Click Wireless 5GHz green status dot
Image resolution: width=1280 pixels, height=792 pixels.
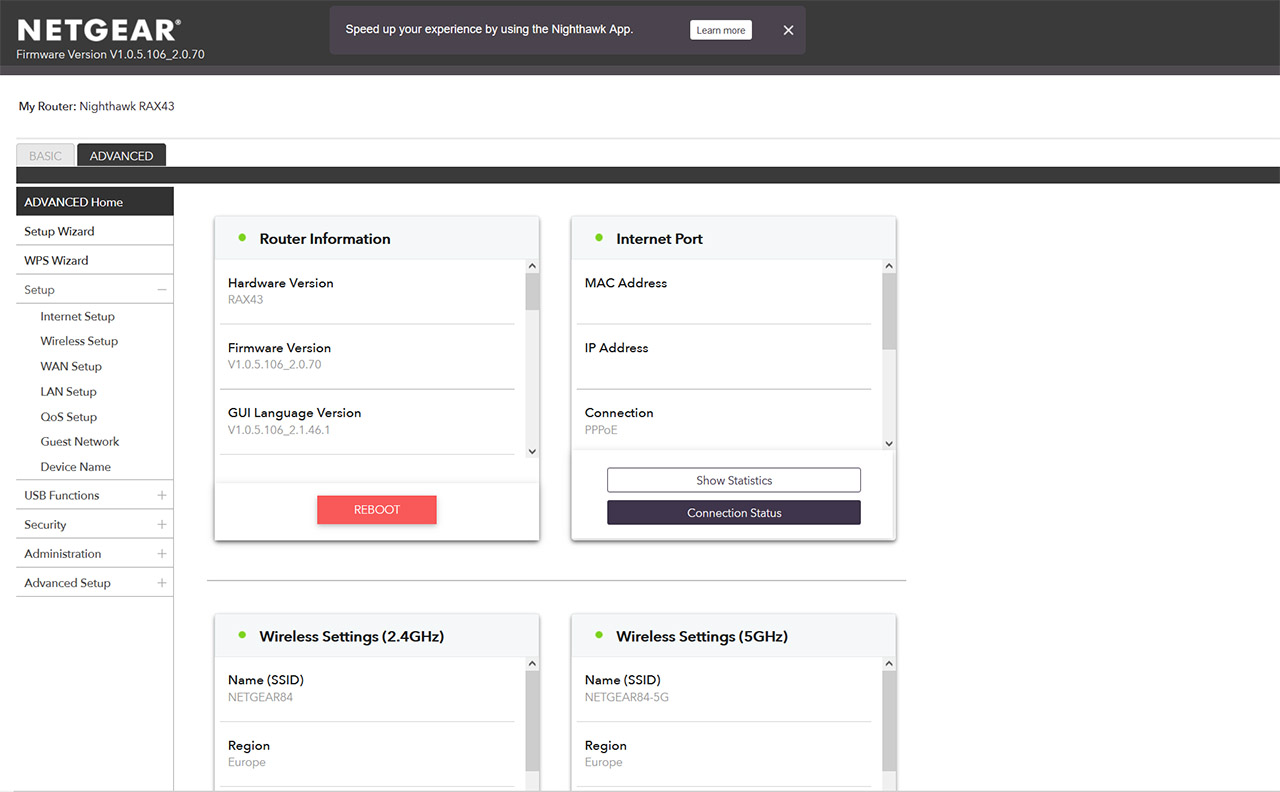click(x=599, y=635)
